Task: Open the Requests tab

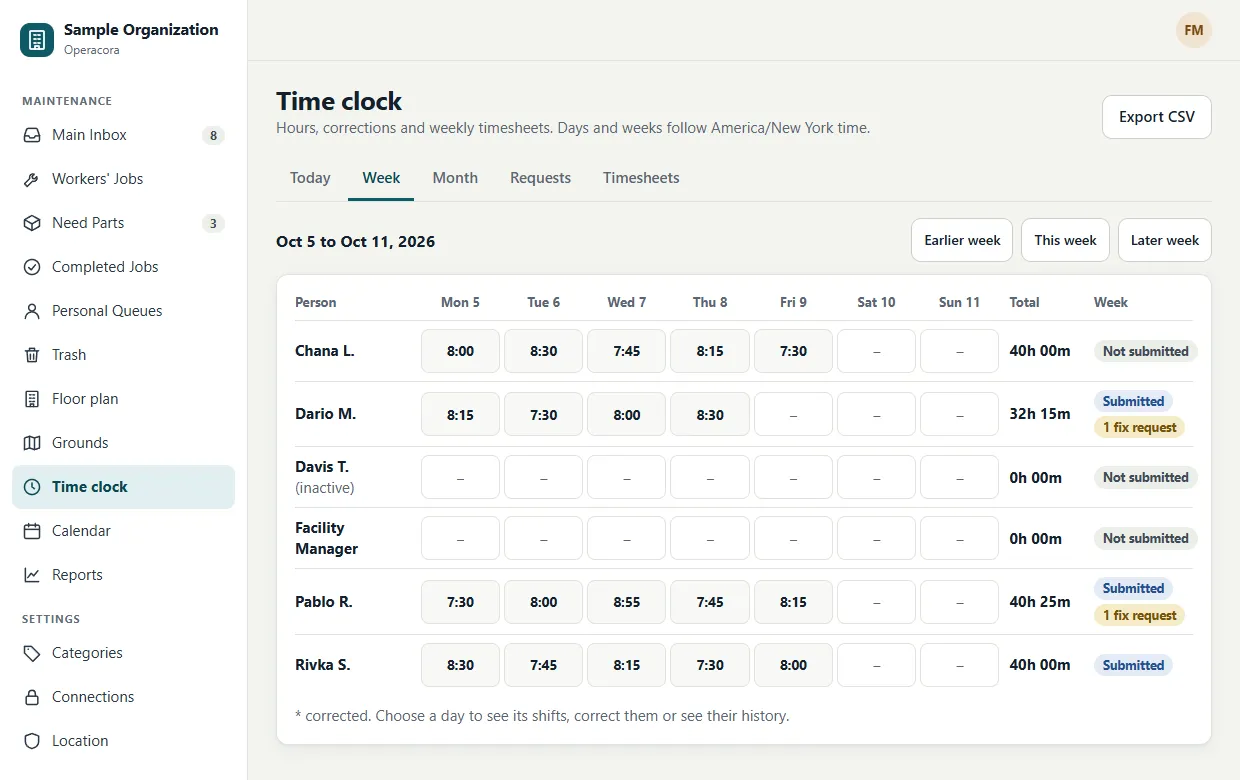Action: 540,178
